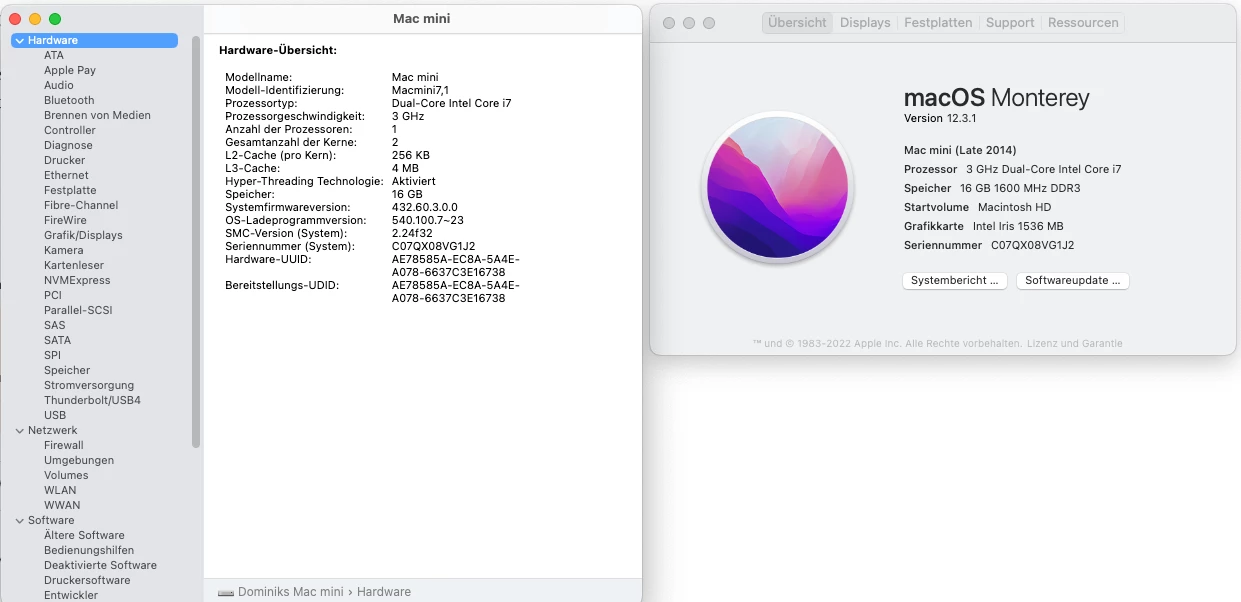This screenshot has width=1241, height=602.
Task: Select Firewall under Netzwerk
Action: click(64, 445)
